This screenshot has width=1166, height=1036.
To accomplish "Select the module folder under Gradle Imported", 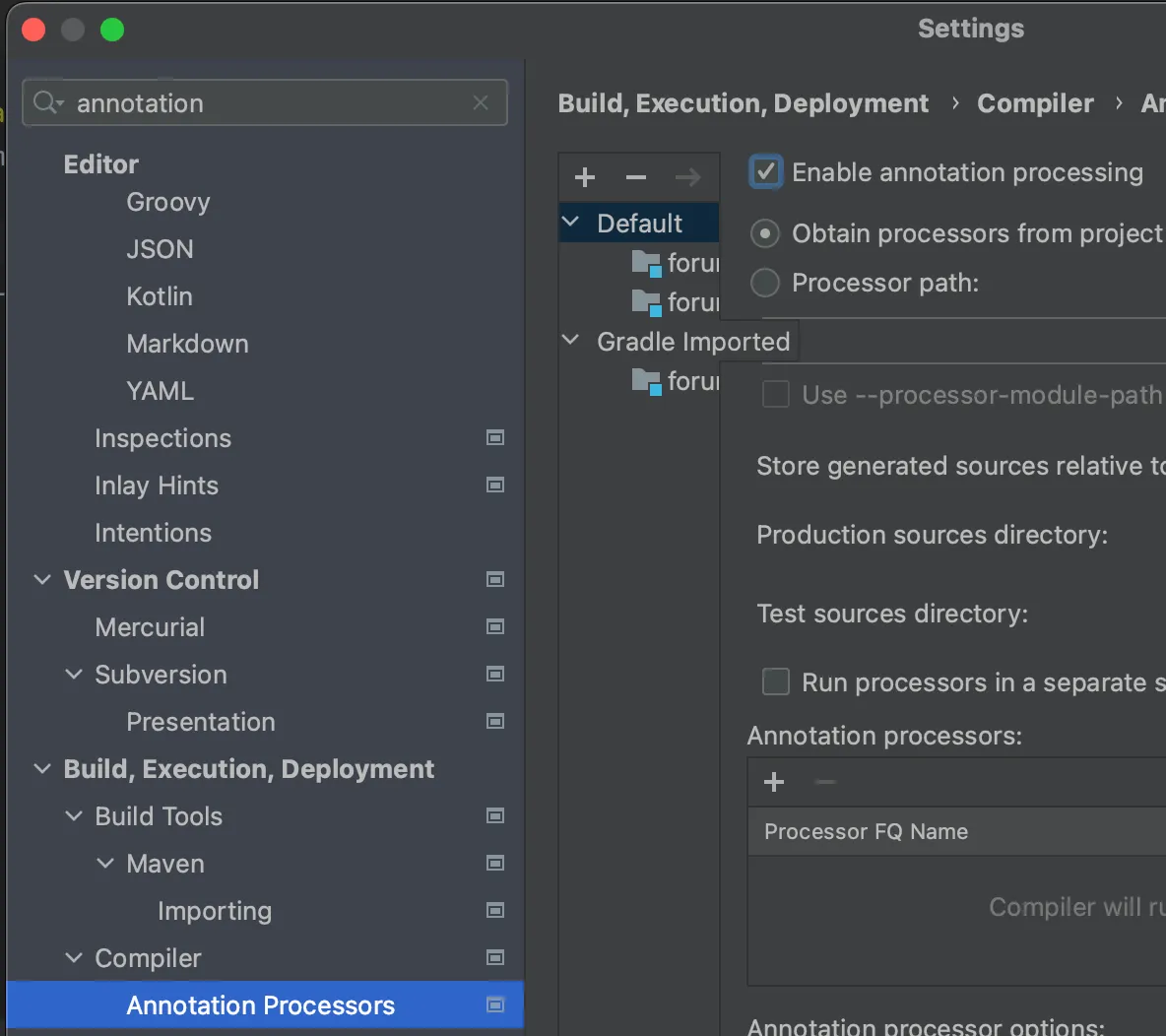I will click(x=676, y=380).
